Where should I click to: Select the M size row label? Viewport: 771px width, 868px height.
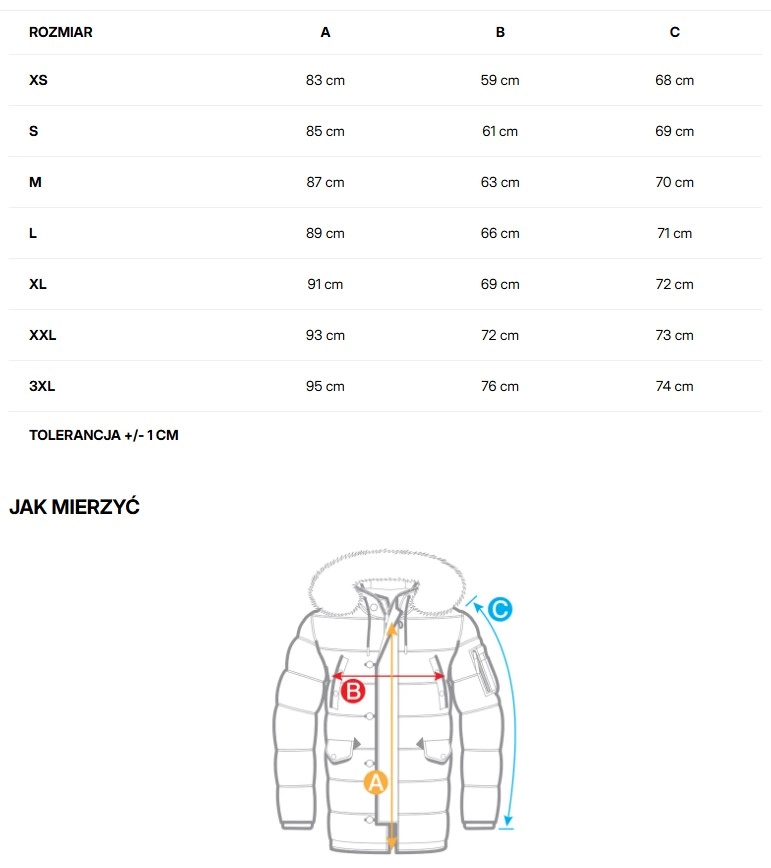pyautogui.click(x=35, y=182)
